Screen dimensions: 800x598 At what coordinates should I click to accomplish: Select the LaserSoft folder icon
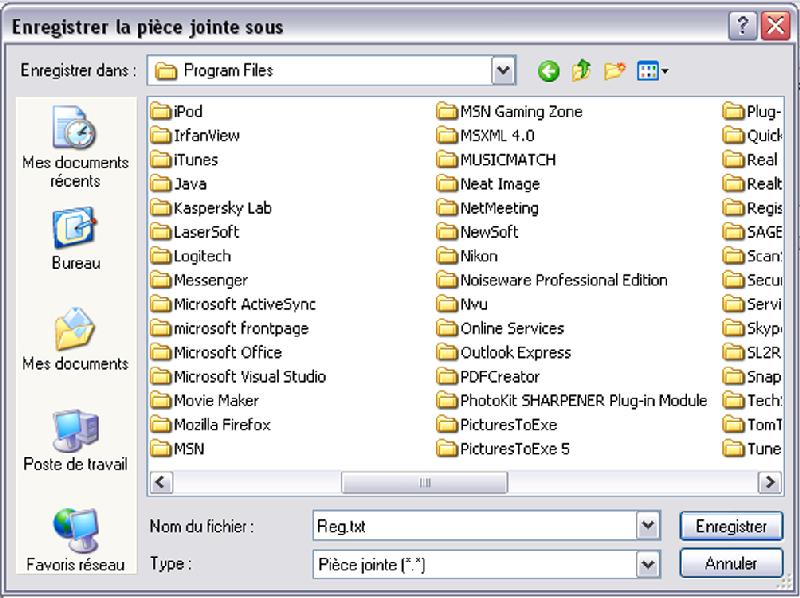pyautogui.click(x=160, y=232)
